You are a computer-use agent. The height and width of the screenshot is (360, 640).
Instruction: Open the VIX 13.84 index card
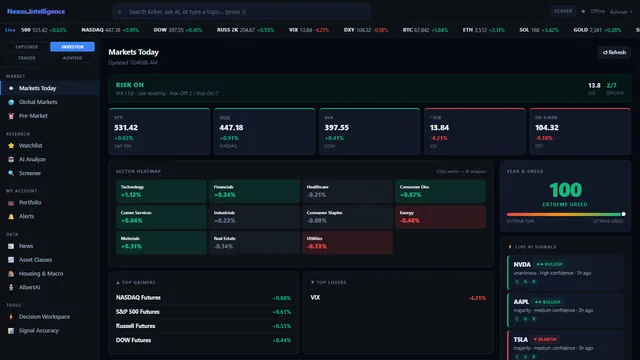click(x=475, y=131)
